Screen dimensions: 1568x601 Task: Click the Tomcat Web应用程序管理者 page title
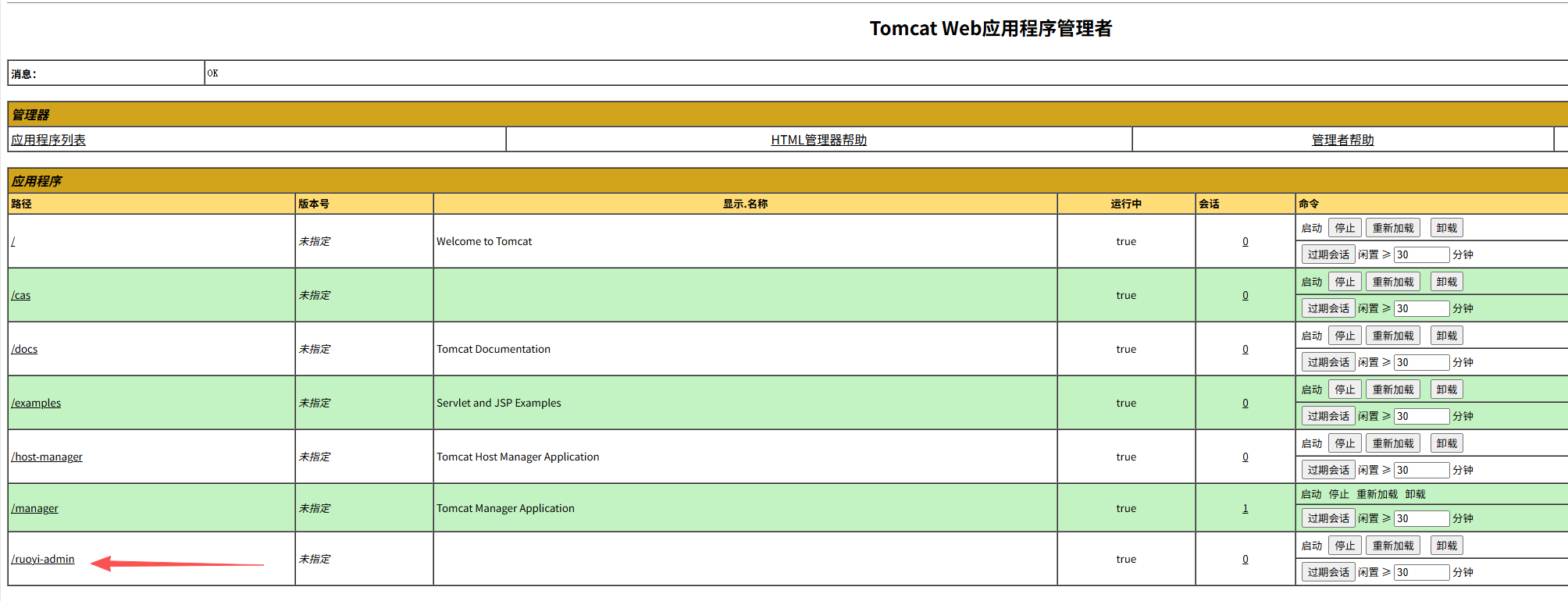point(991,29)
